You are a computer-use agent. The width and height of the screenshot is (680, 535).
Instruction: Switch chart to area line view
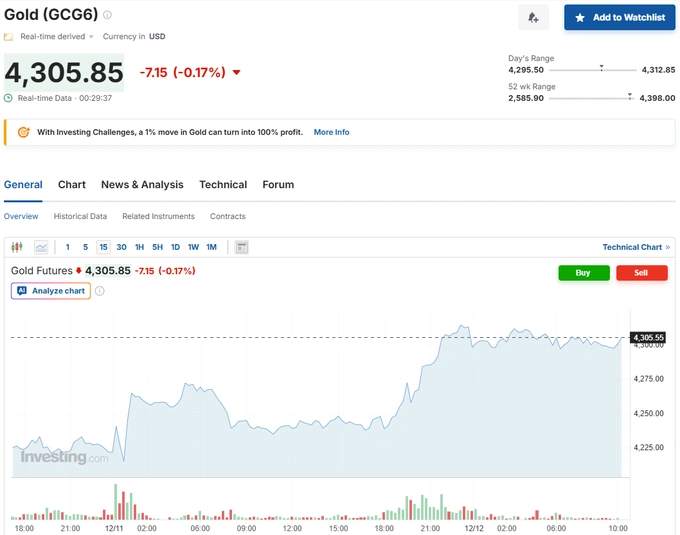[41, 247]
